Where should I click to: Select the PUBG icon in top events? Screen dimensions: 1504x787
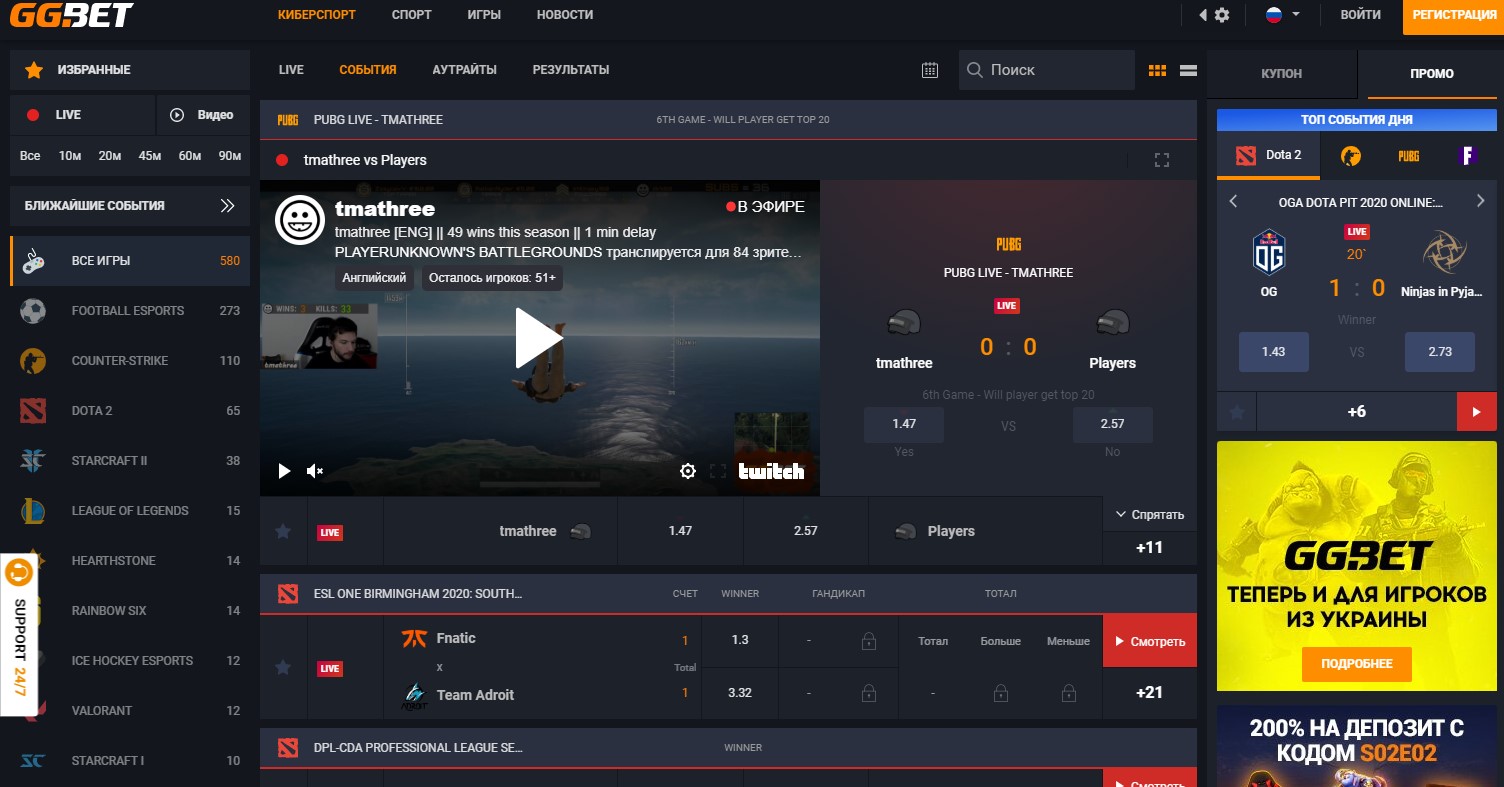point(1408,155)
